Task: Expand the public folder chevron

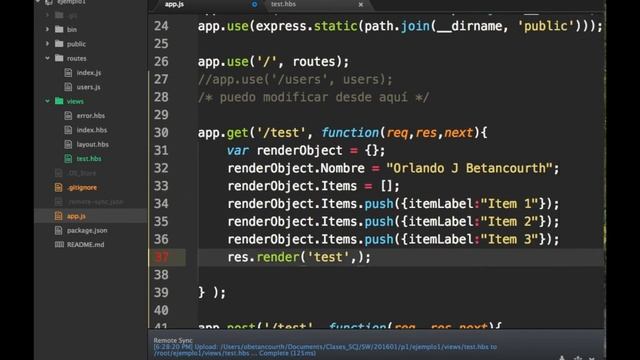Action: (47, 44)
